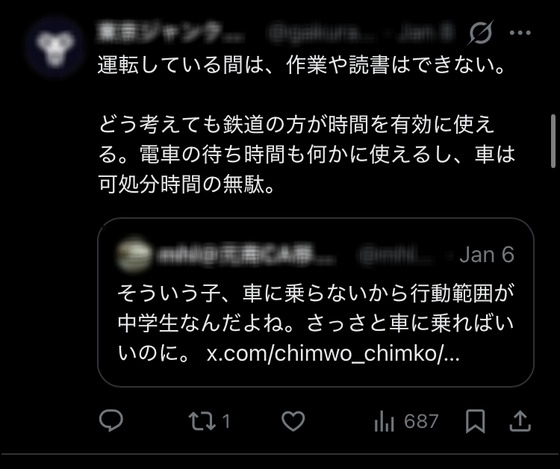Open the tweet author's profile avatar

point(56,48)
